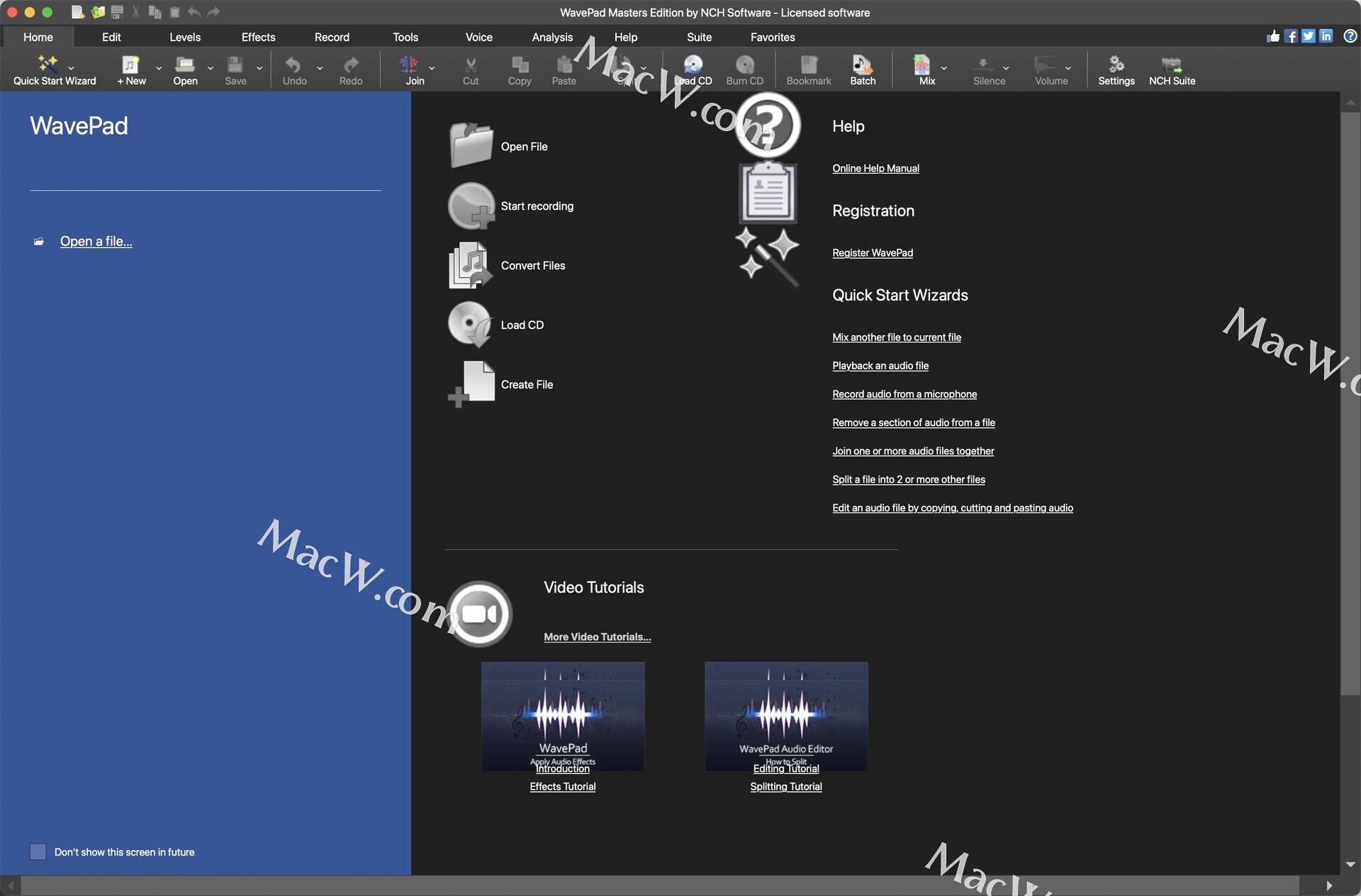Open the Splitting Tutorial video thumbnail

point(785,717)
